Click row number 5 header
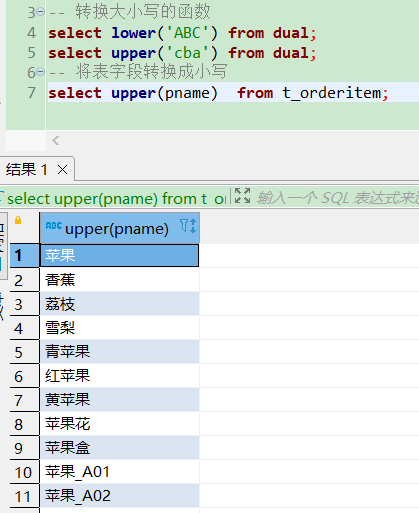419x513 pixels. point(24,352)
